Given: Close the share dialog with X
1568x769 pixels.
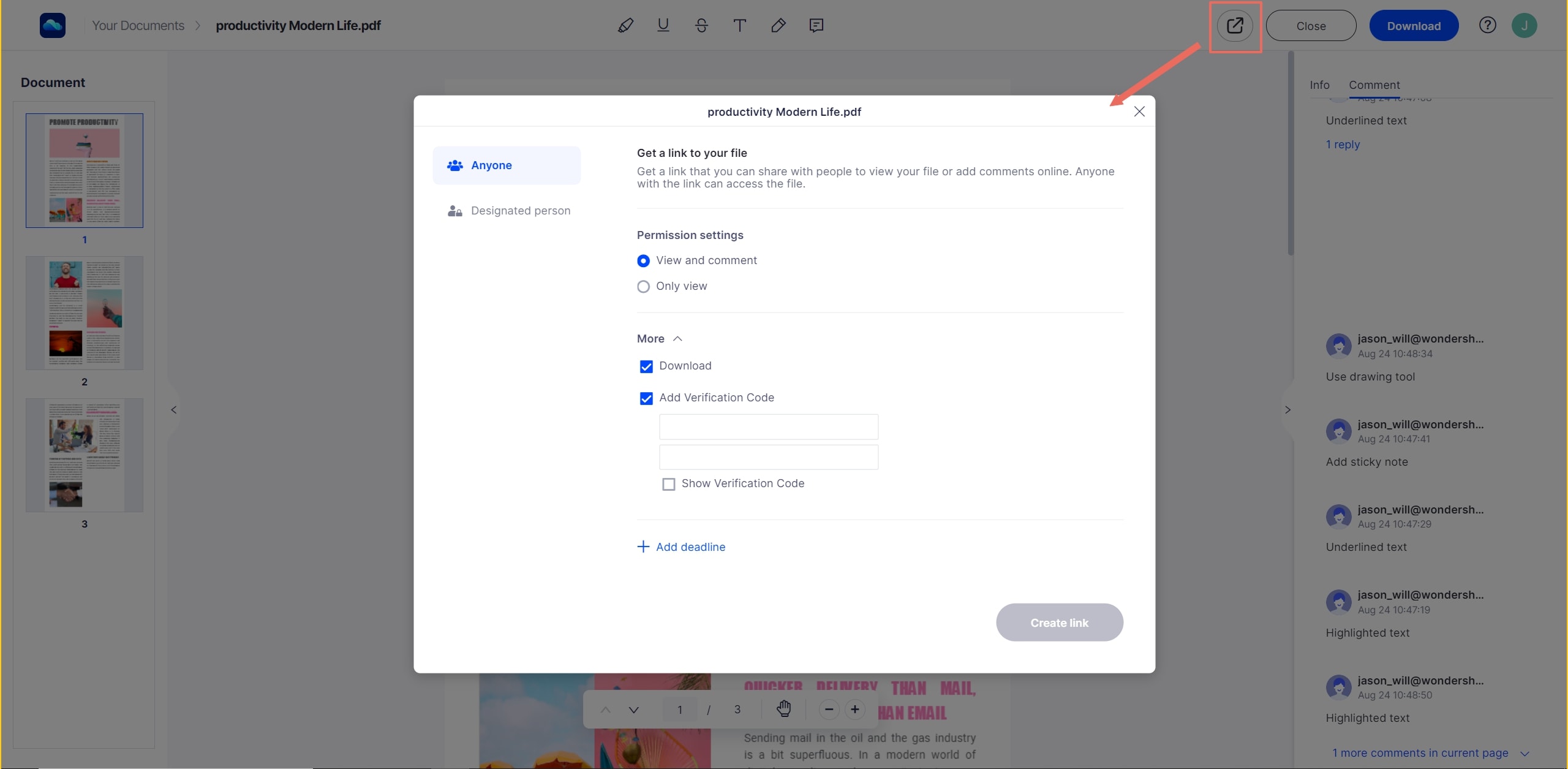Looking at the screenshot, I should [1139, 112].
